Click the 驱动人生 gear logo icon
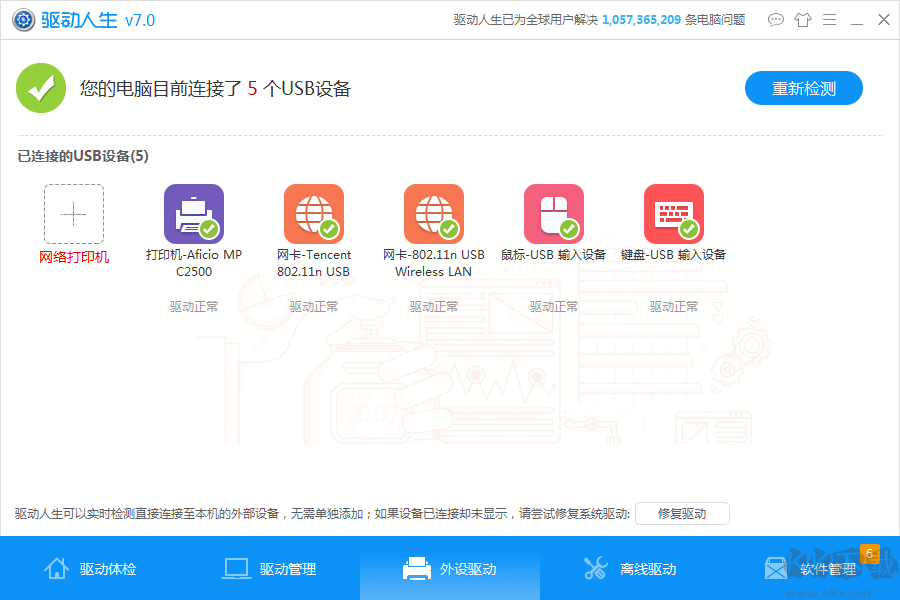 (24, 20)
